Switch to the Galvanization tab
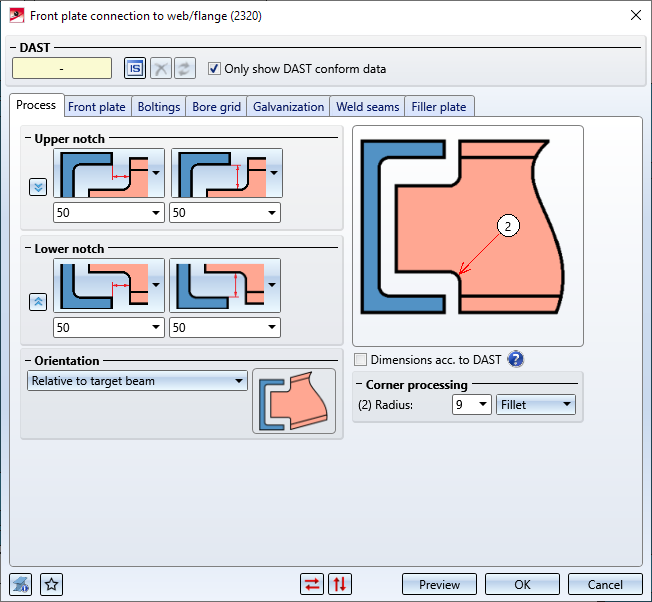Viewport: 652px width, 602px height. [x=289, y=107]
